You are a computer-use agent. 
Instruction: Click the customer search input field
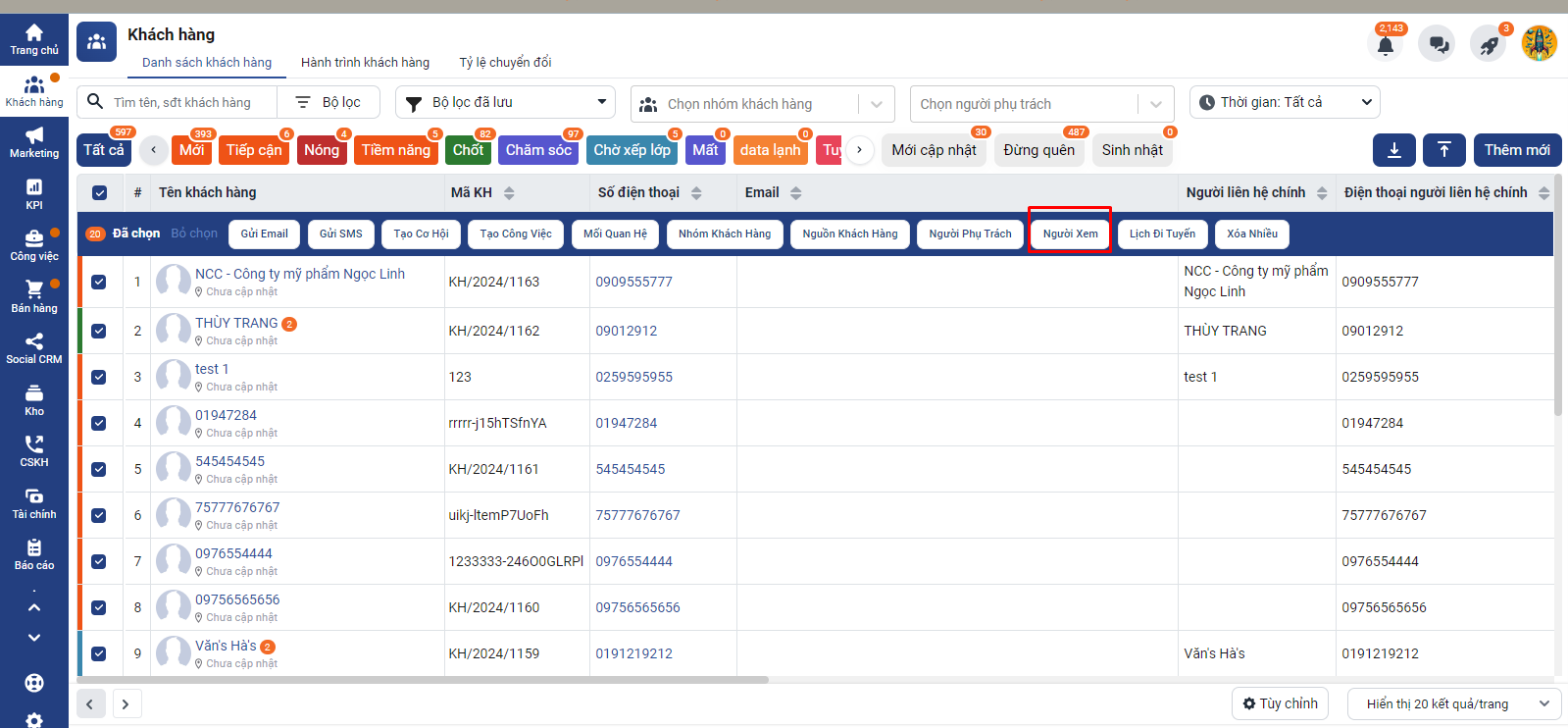(191, 103)
